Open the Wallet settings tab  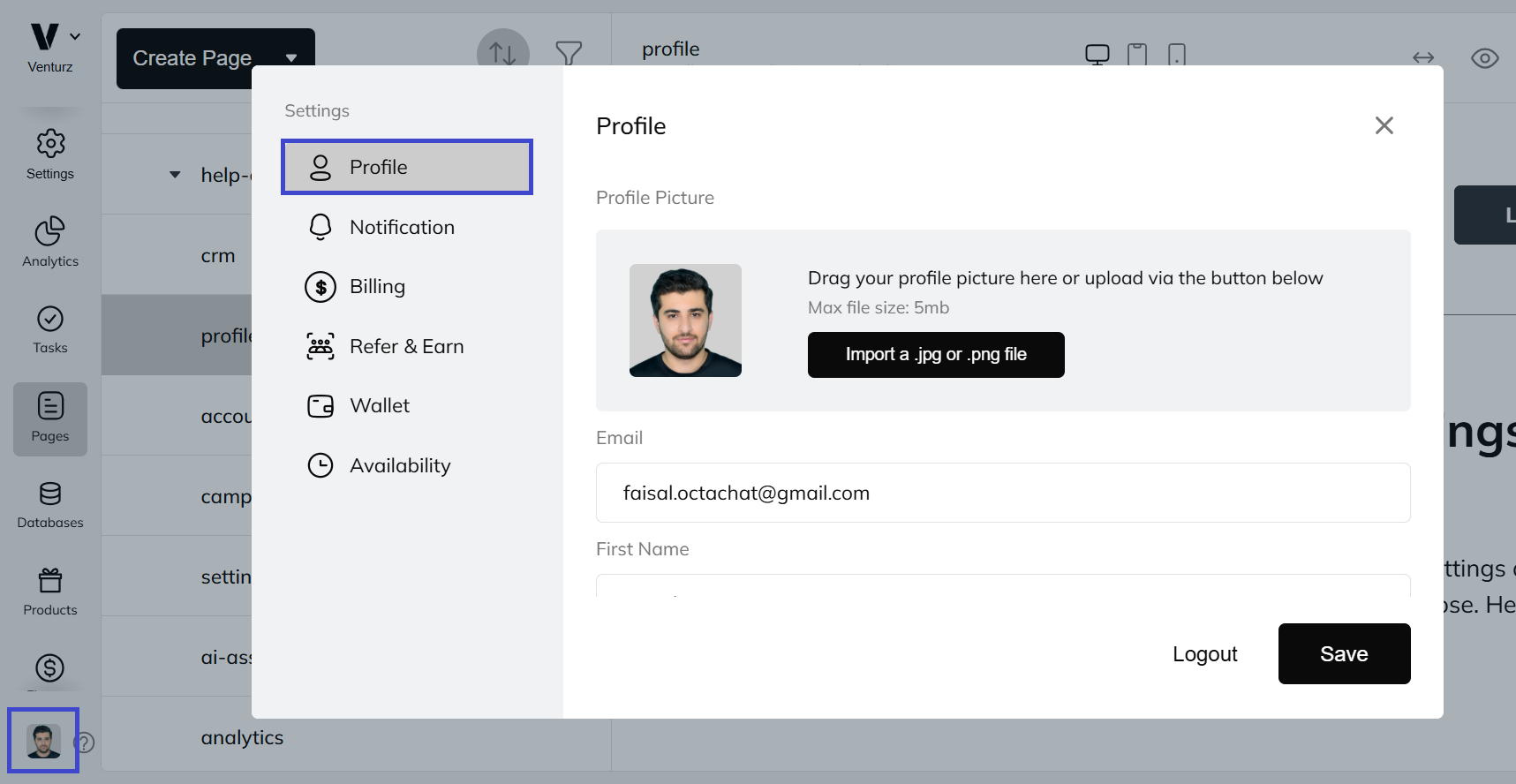point(407,405)
